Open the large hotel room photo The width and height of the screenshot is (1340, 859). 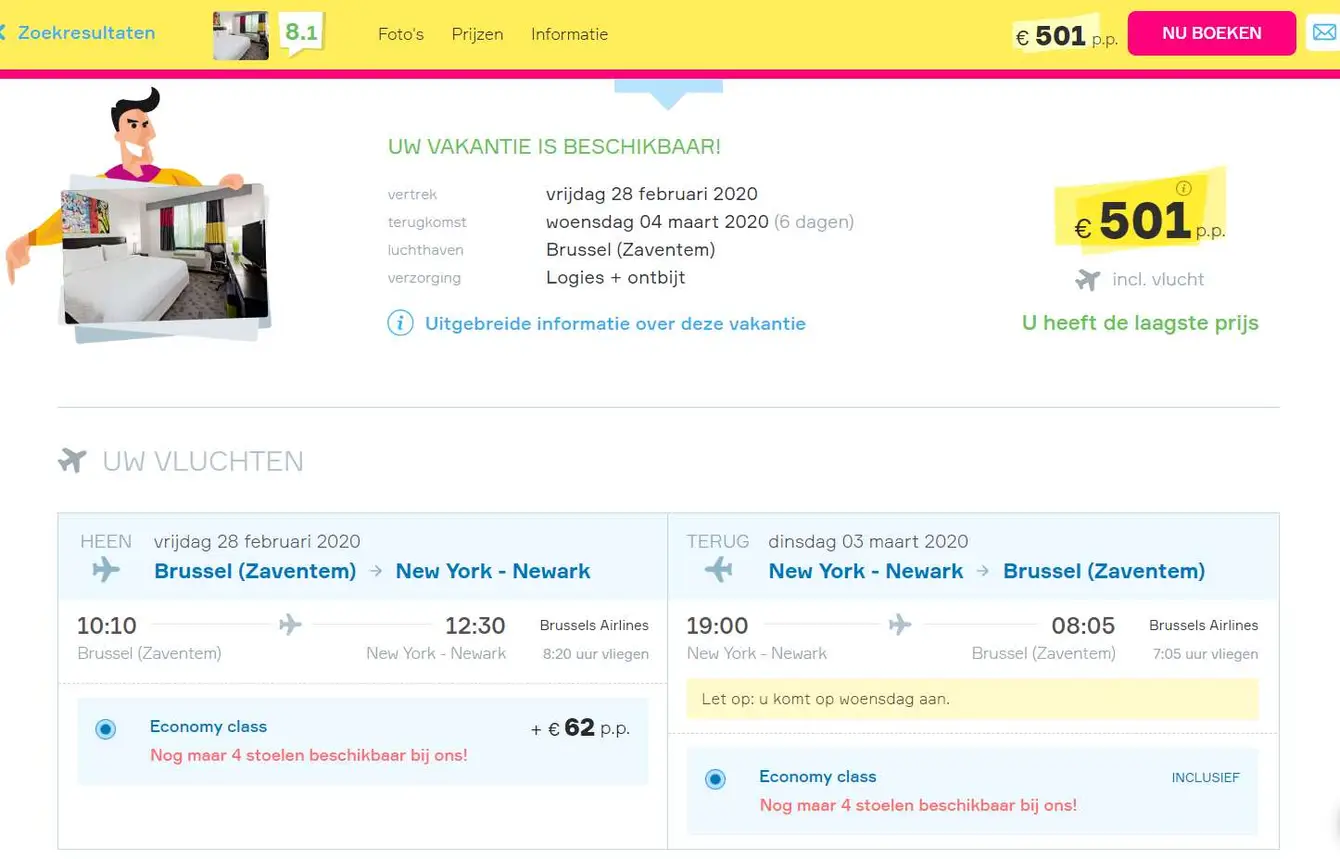(x=165, y=255)
